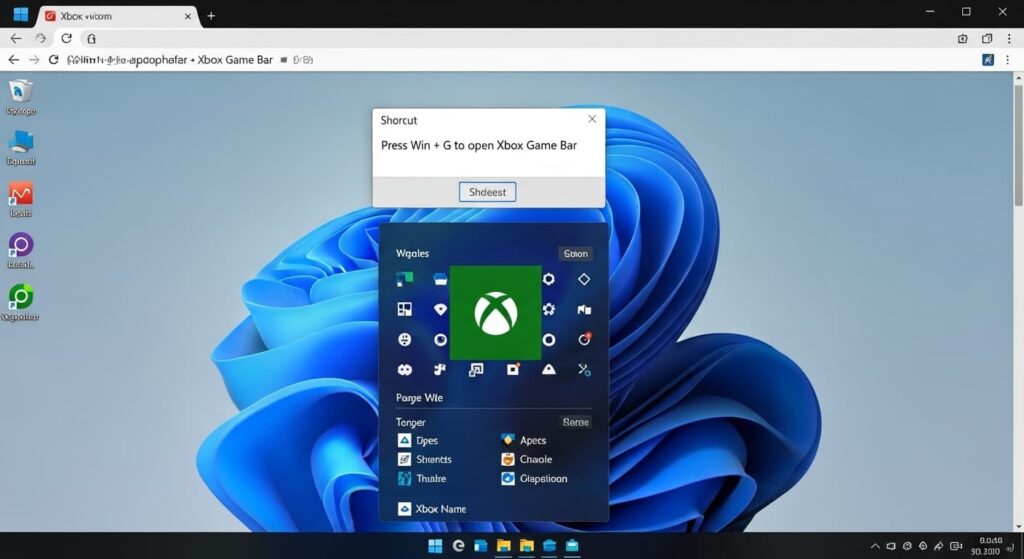
Task: Click the white gem icon beside the grid layout icon
Action: click(441, 309)
